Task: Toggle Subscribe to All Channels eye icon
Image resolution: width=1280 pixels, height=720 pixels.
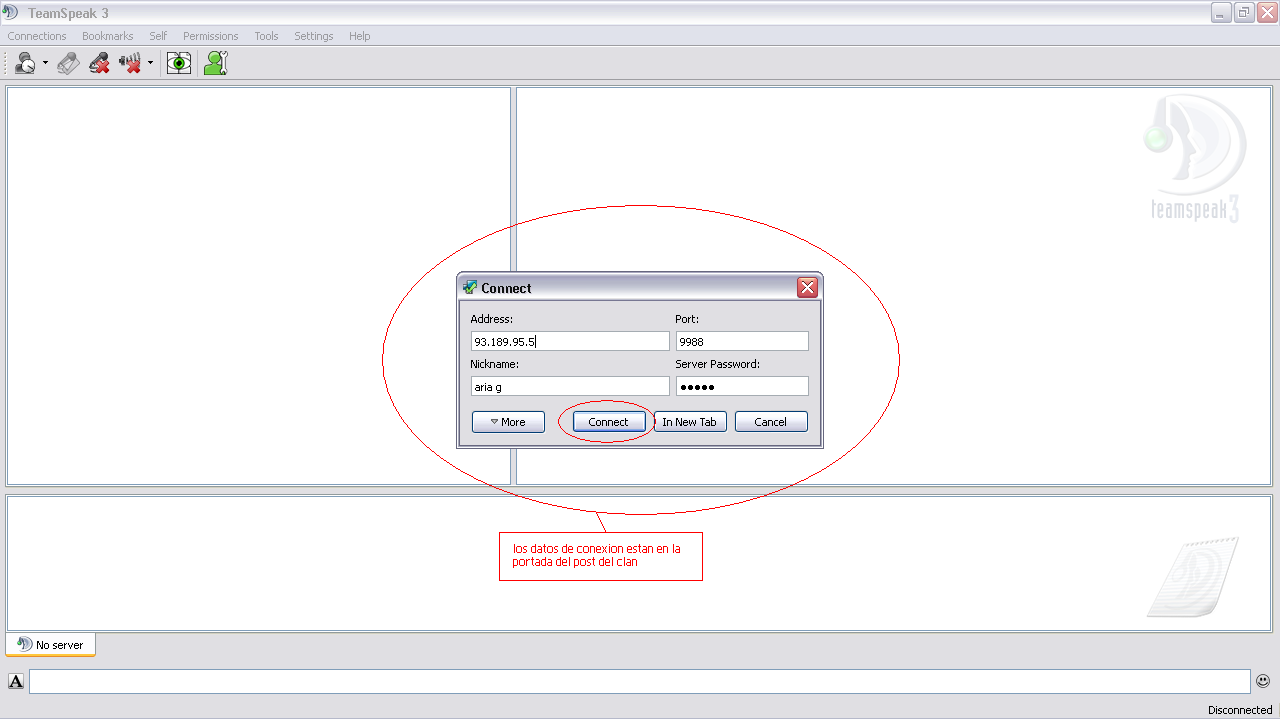Action: pyautogui.click(x=179, y=63)
